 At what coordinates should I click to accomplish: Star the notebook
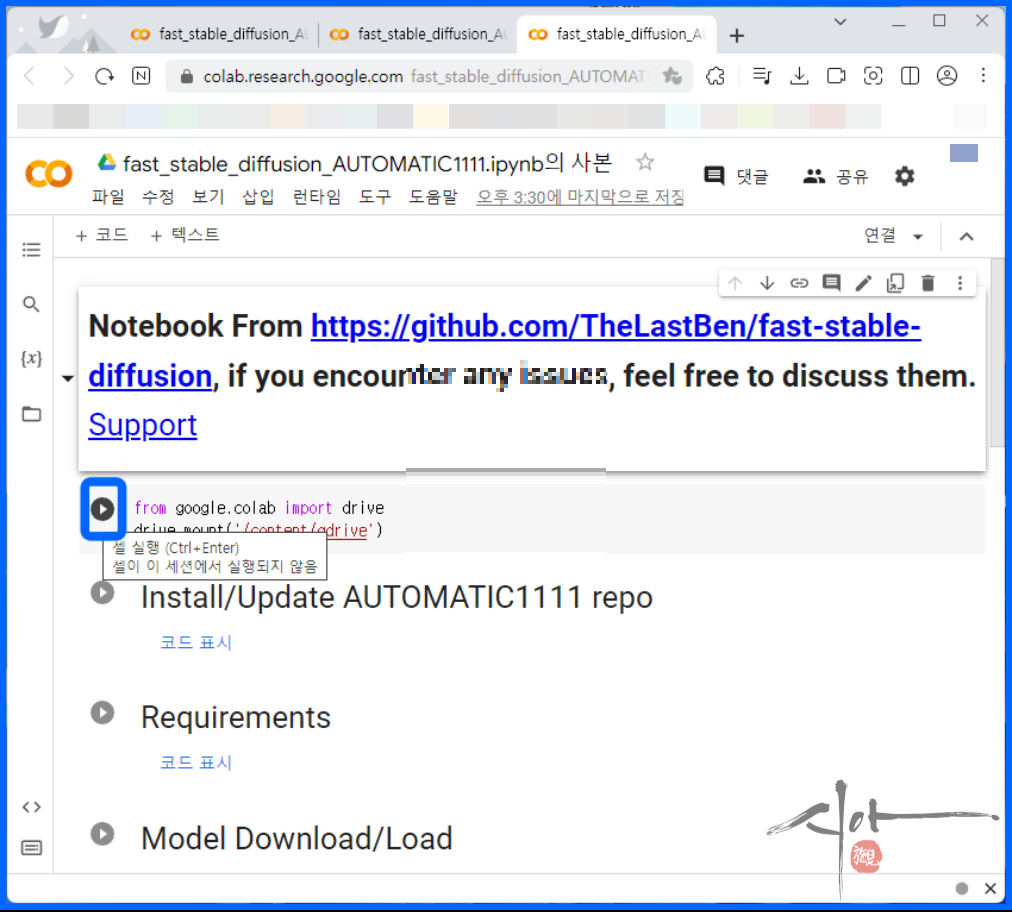point(645,162)
